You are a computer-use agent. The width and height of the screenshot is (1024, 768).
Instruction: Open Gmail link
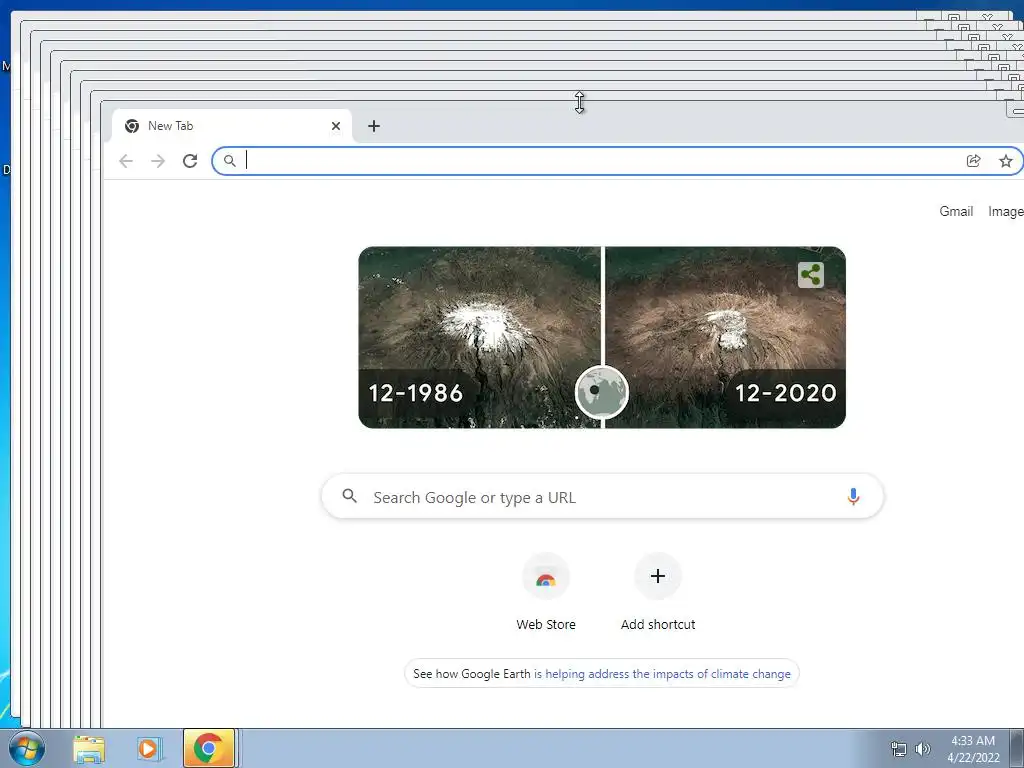pos(956,211)
